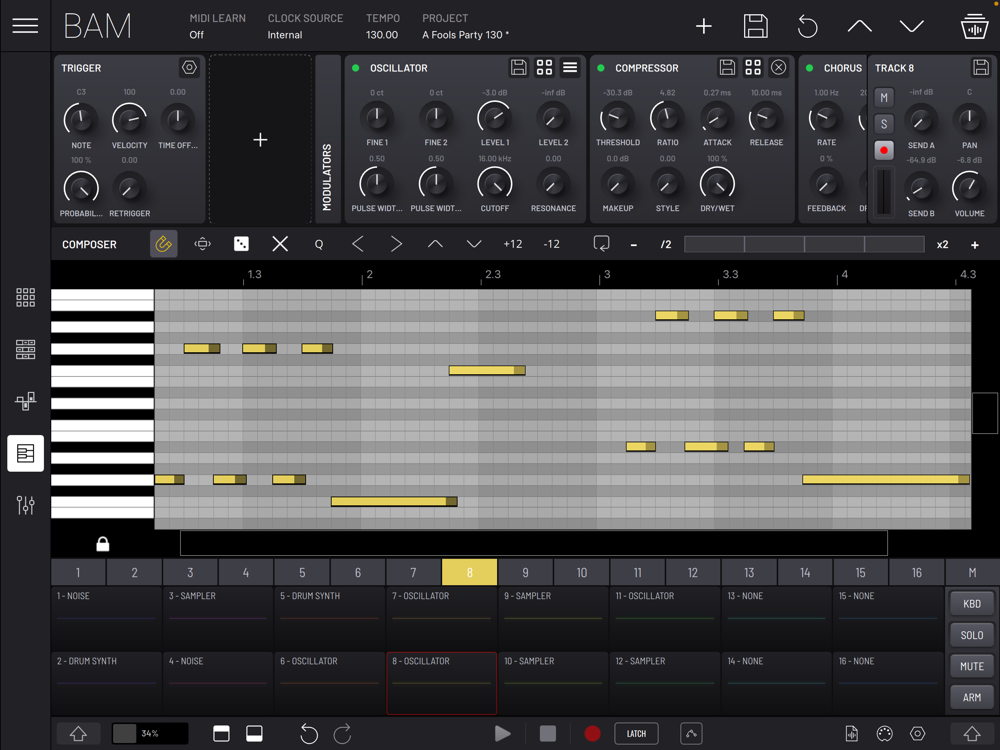This screenshot has width=1000, height=750.
Task: Select track tab 9
Action: (x=525, y=573)
